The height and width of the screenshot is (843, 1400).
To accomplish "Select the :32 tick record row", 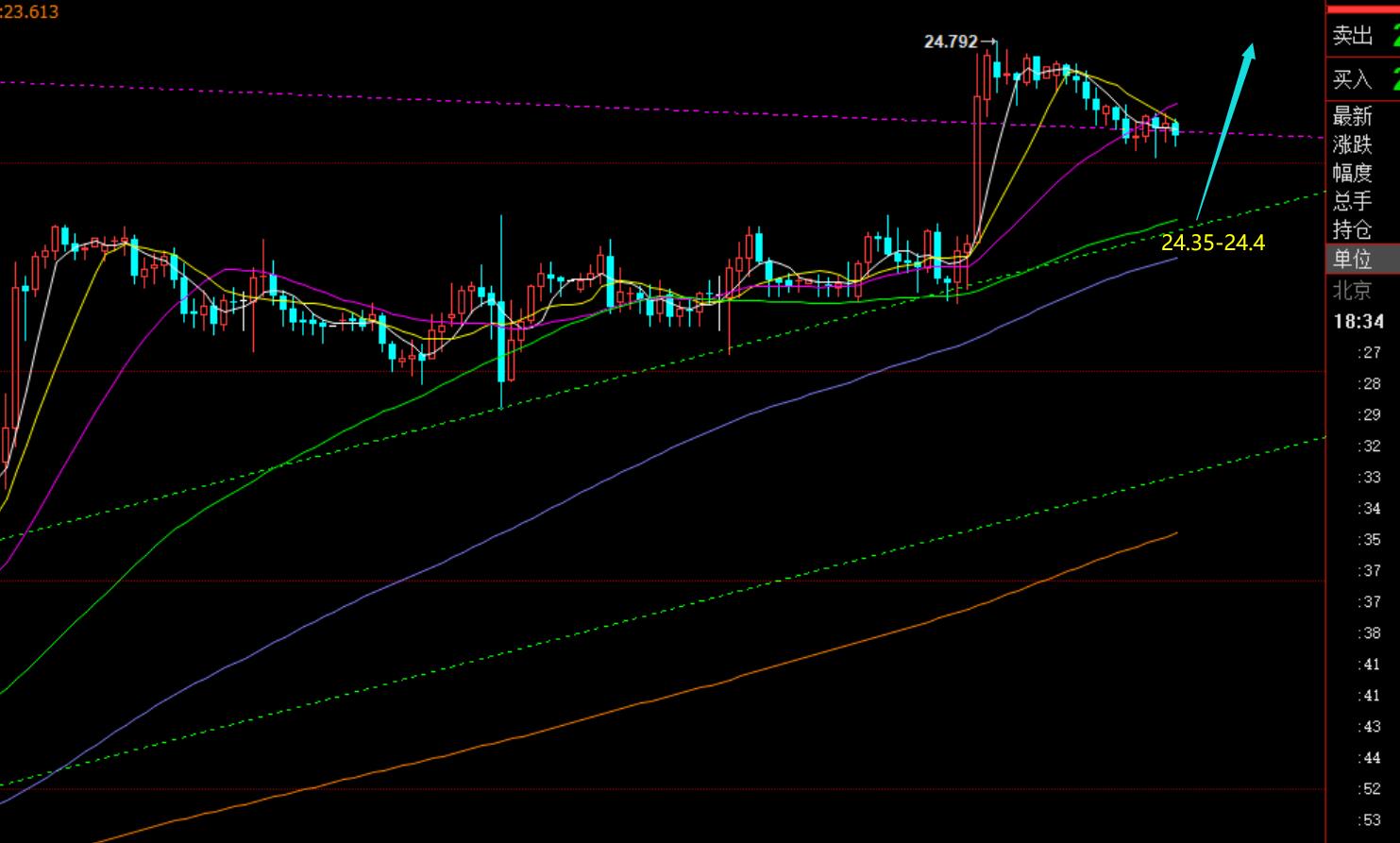I will tap(1369, 446).
